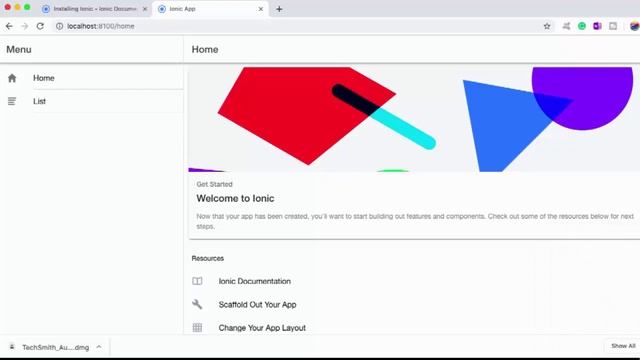Open the Change Your App Layout link

[262, 328]
